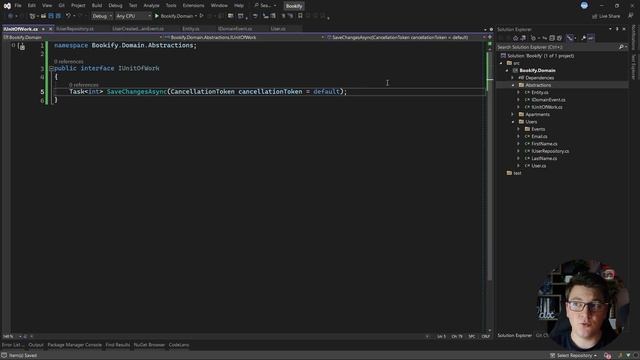Open the File menu
This screenshot has width=640, height=360.
click(18, 6)
